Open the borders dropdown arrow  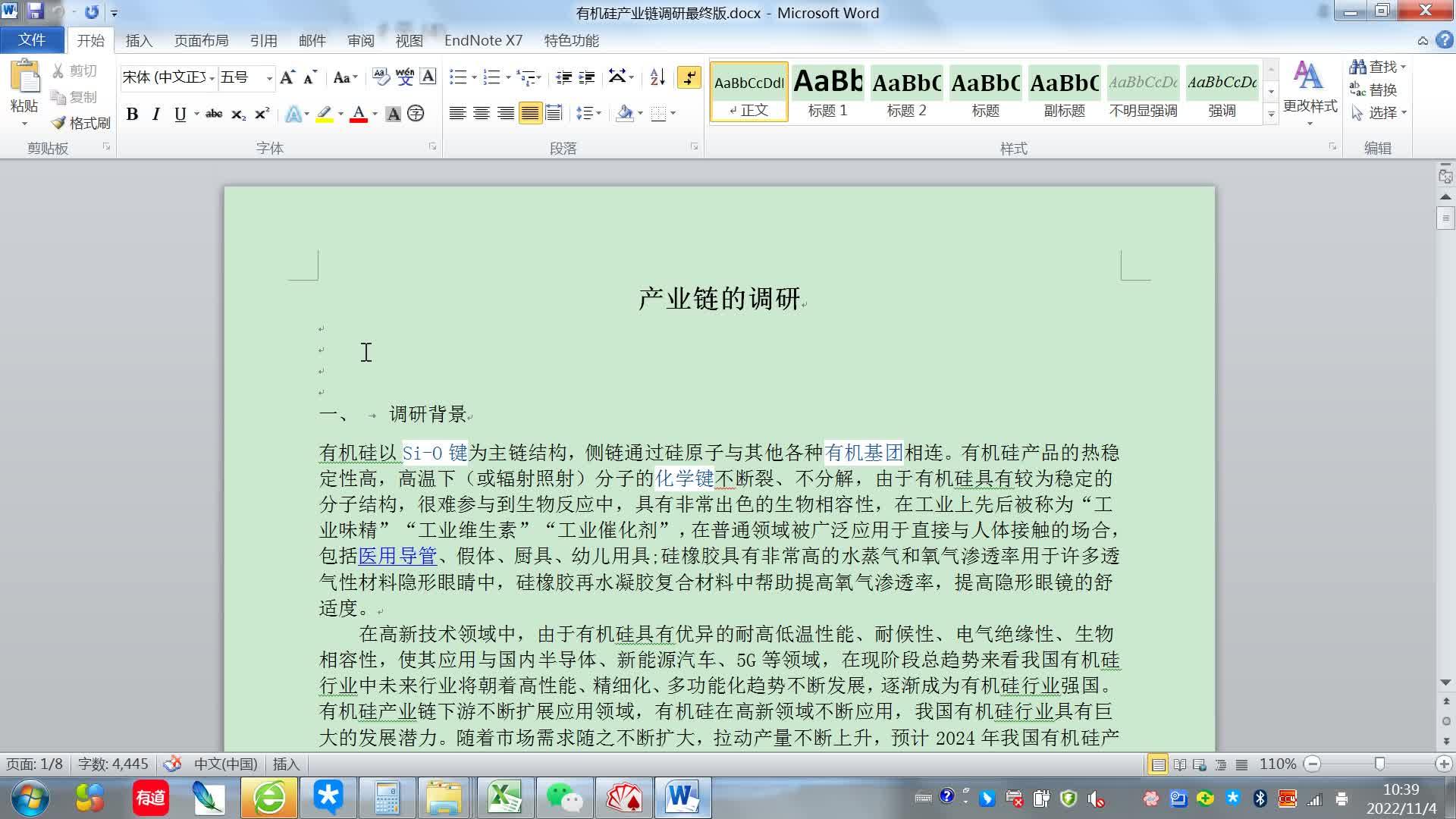tap(673, 114)
